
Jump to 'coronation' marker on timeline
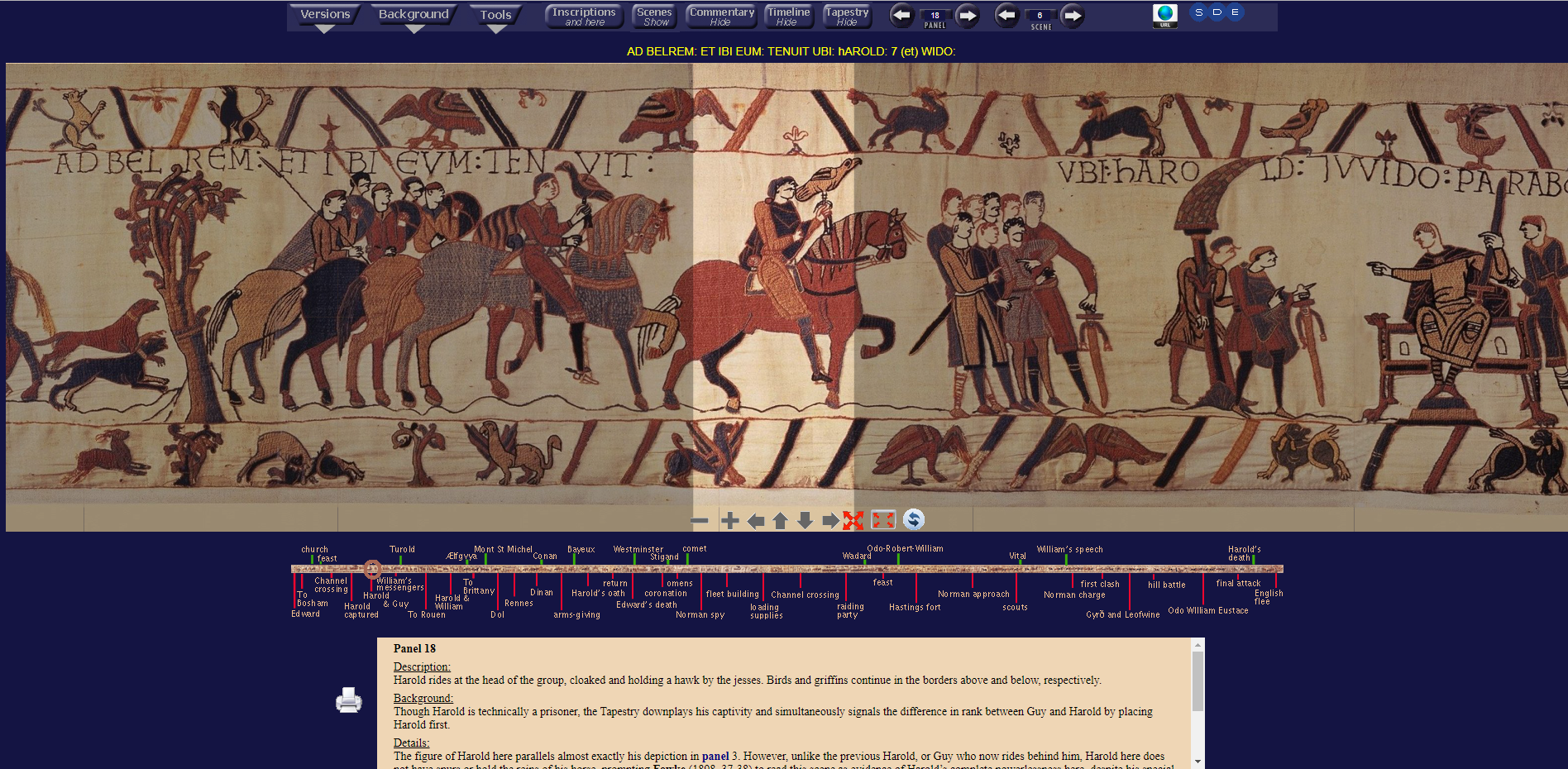[665, 593]
